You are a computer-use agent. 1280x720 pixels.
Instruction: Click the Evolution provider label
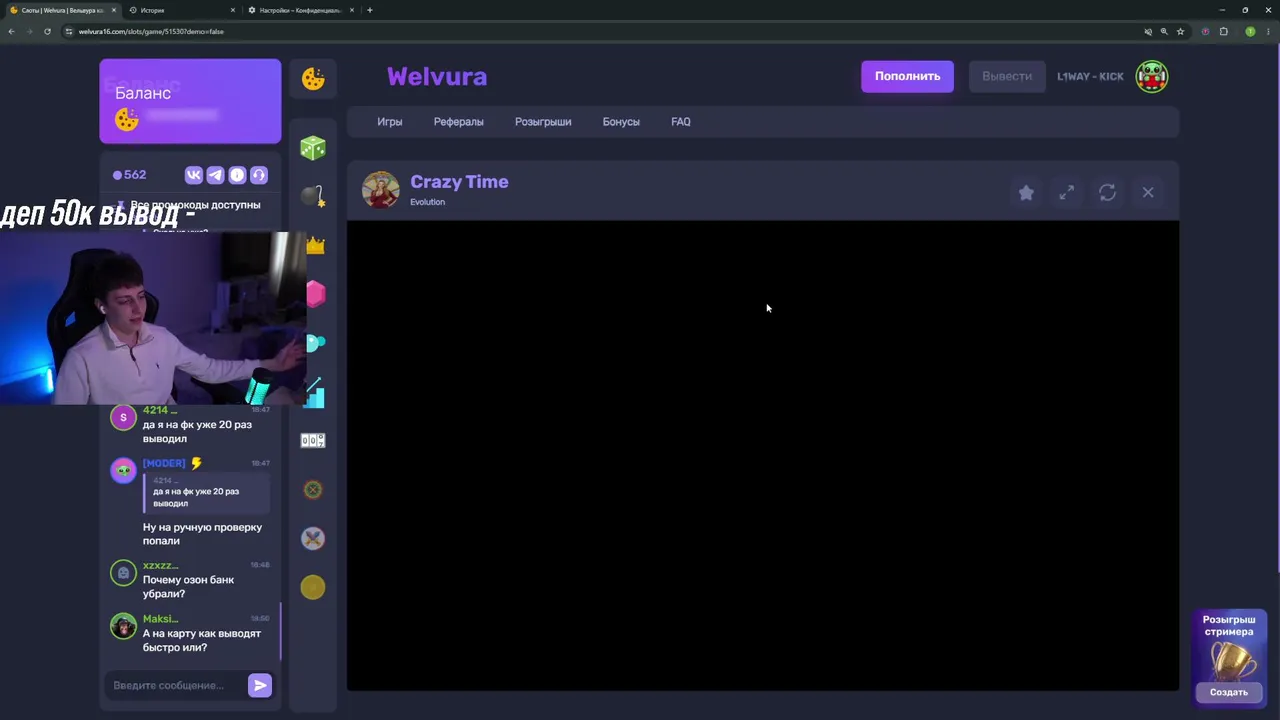(x=428, y=202)
